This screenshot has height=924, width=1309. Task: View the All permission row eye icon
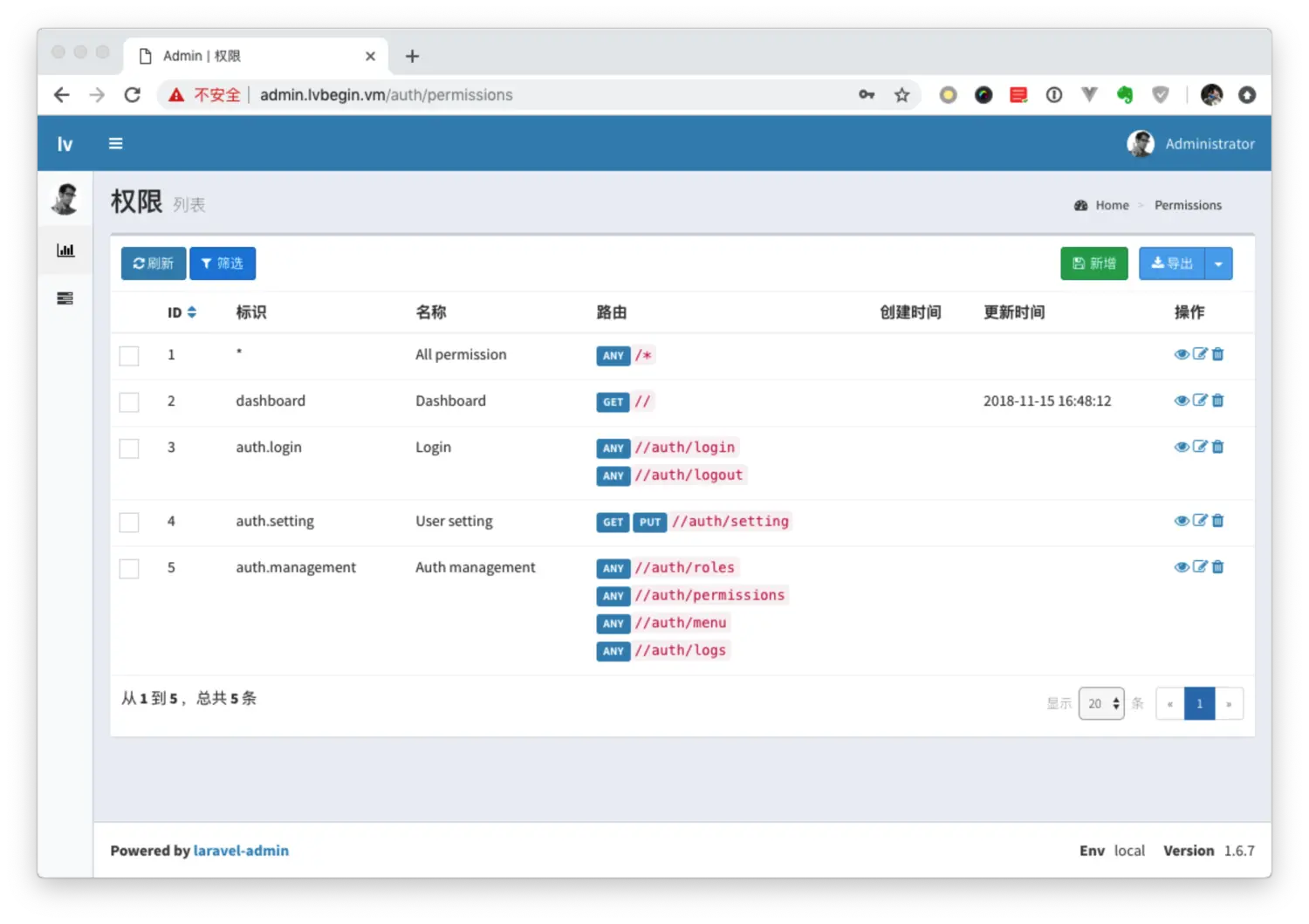pos(1182,354)
